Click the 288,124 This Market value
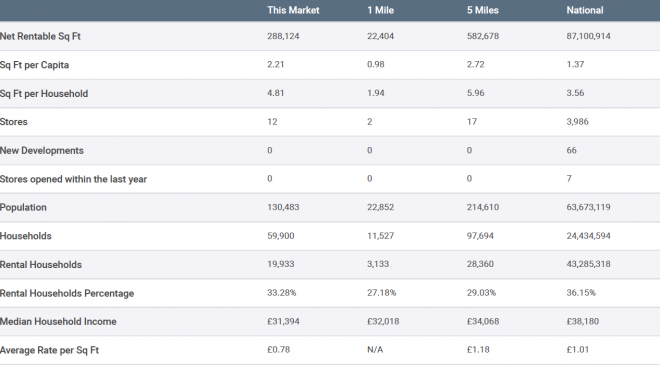This screenshot has width=660, height=365. pyautogui.click(x=283, y=36)
